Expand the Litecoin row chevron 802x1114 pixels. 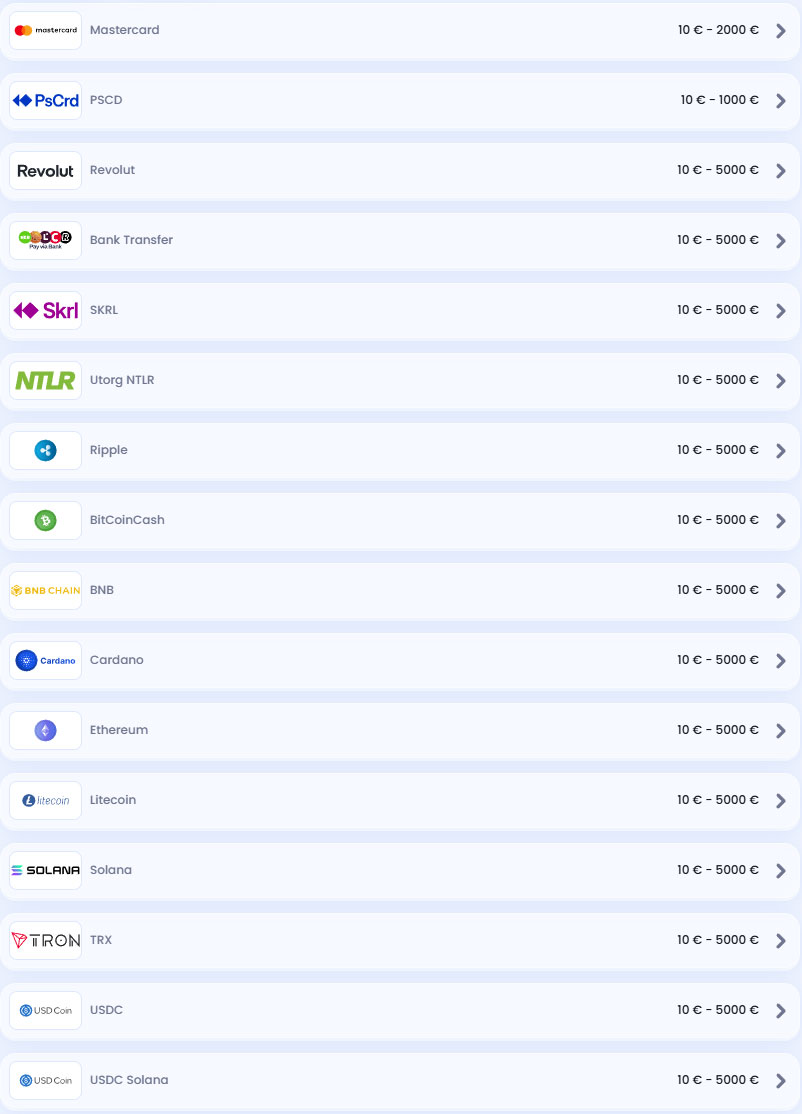pos(781,801)
